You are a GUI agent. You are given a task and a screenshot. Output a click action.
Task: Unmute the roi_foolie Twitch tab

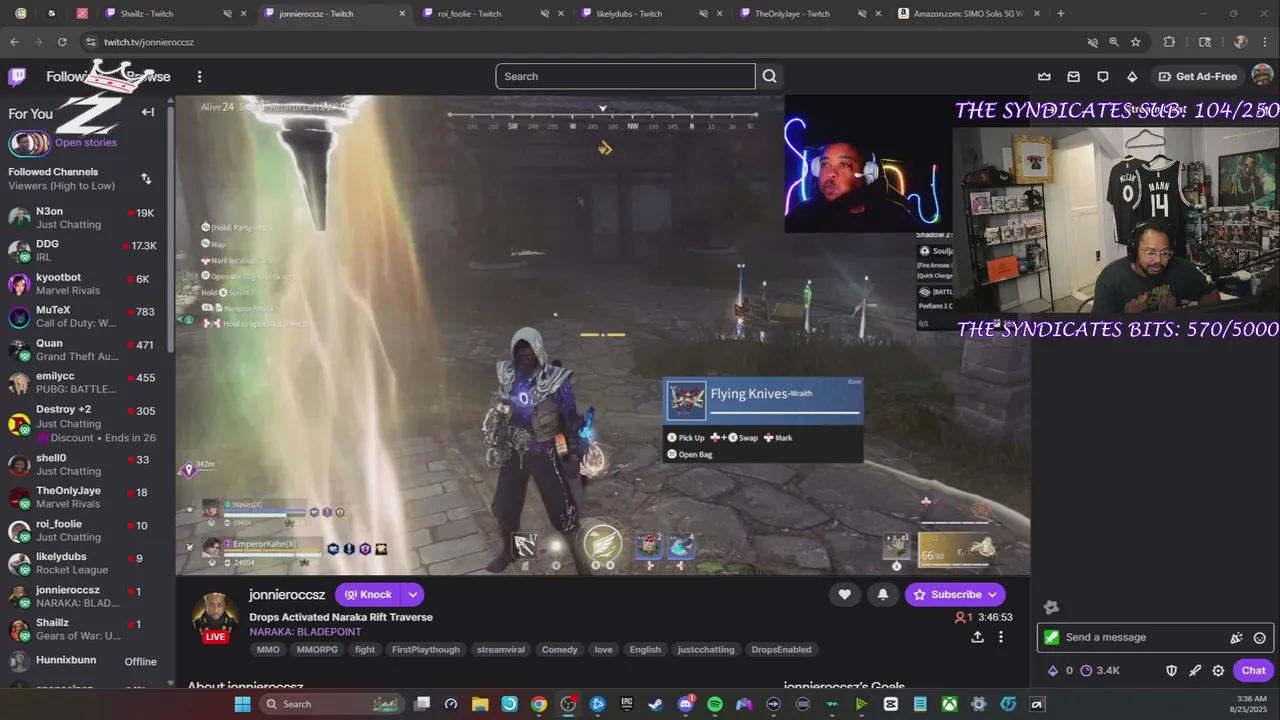(545, 14)
